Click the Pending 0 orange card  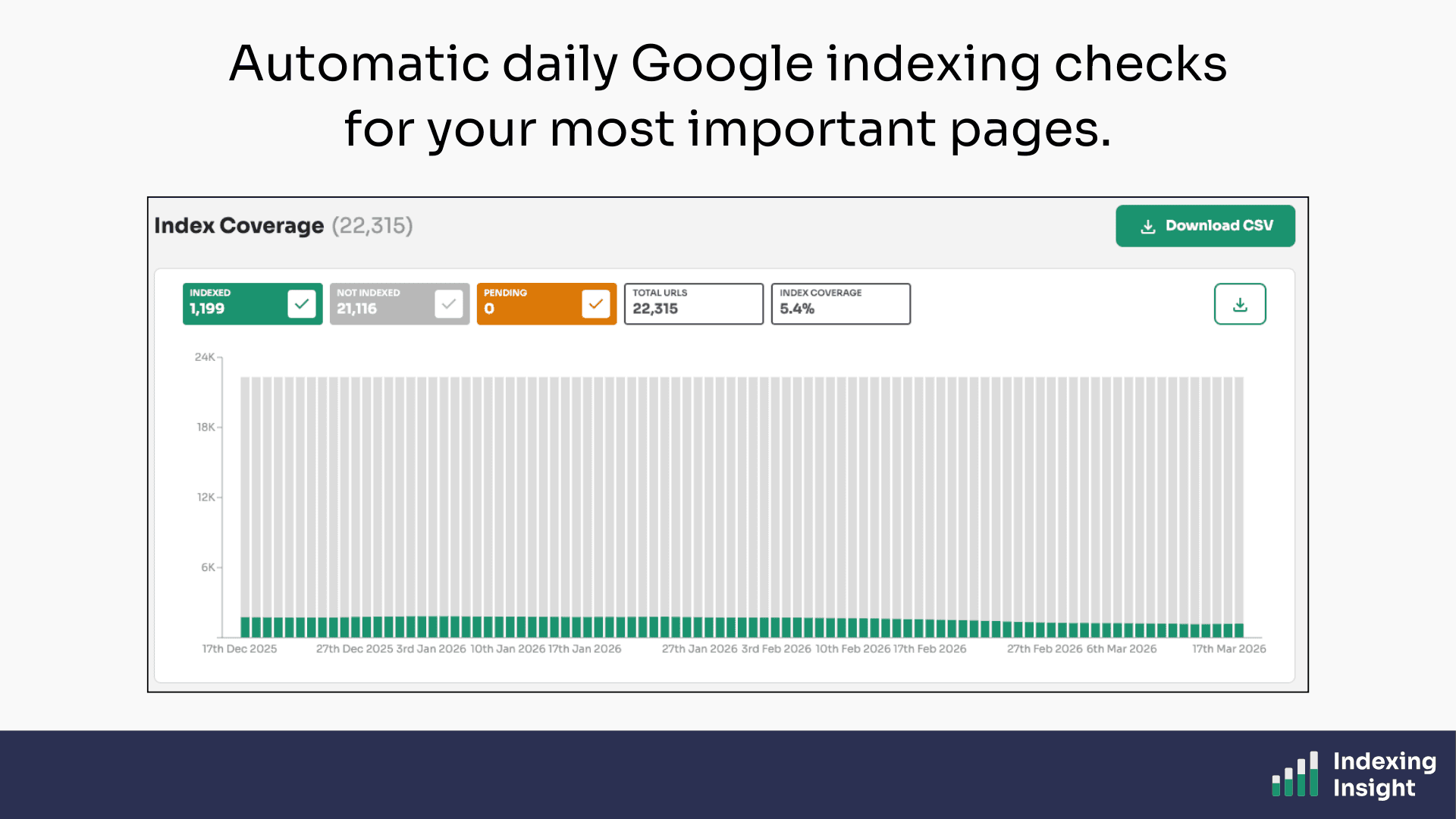pos(527,304)
